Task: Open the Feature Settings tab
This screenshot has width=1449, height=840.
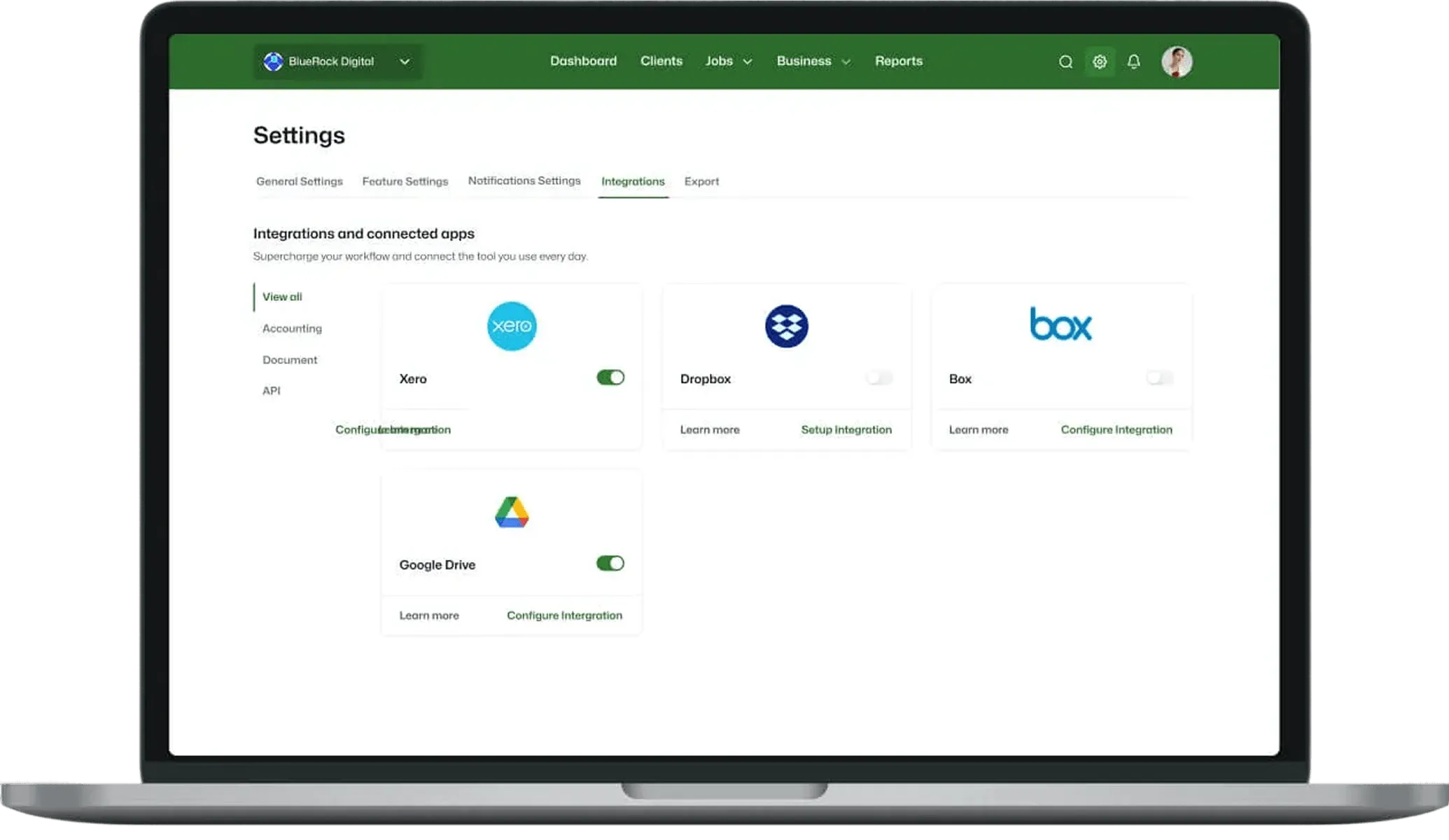Action: tap(405, 182)
